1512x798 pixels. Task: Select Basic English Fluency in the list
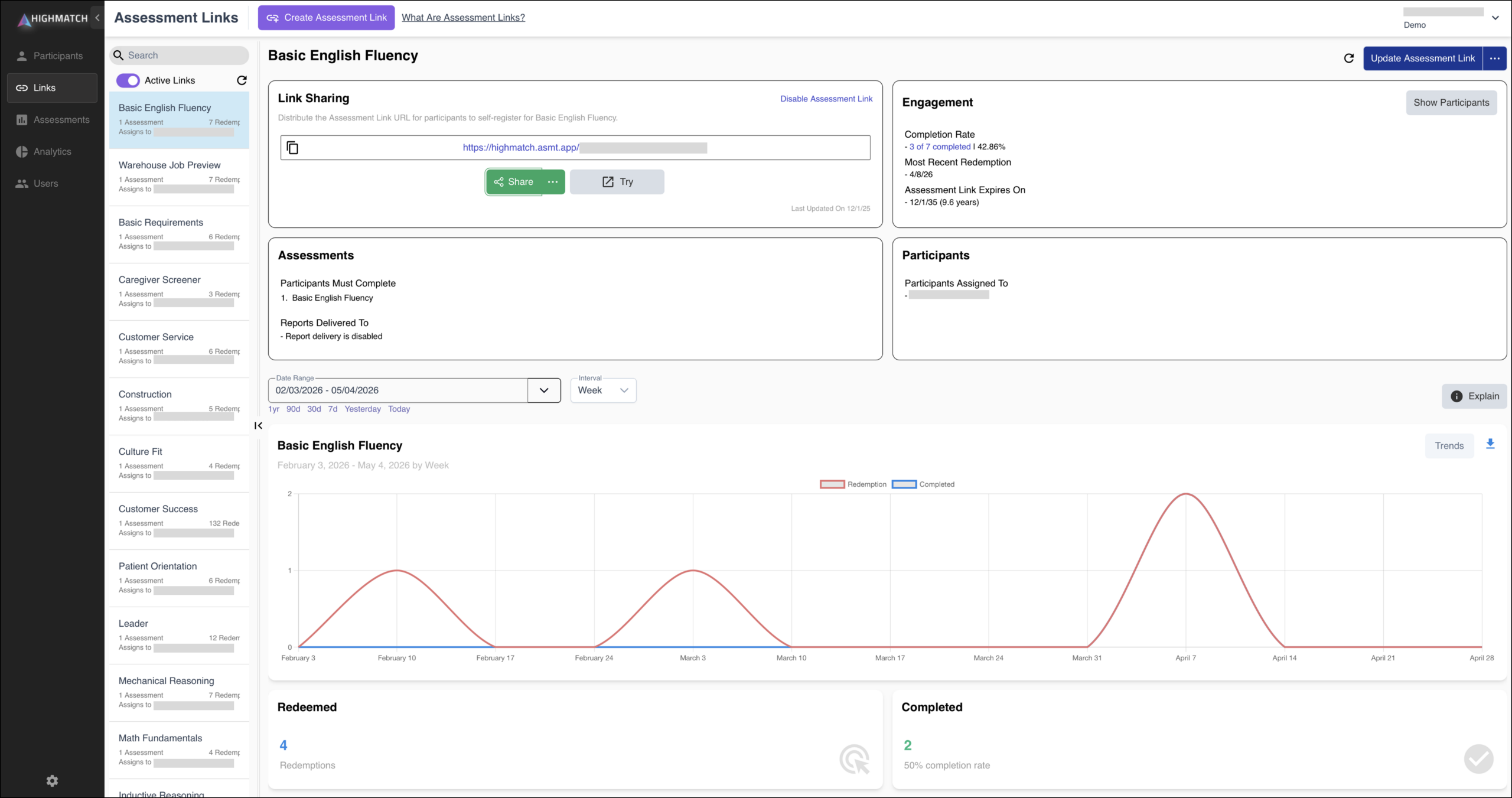click(x=179, y=120)
